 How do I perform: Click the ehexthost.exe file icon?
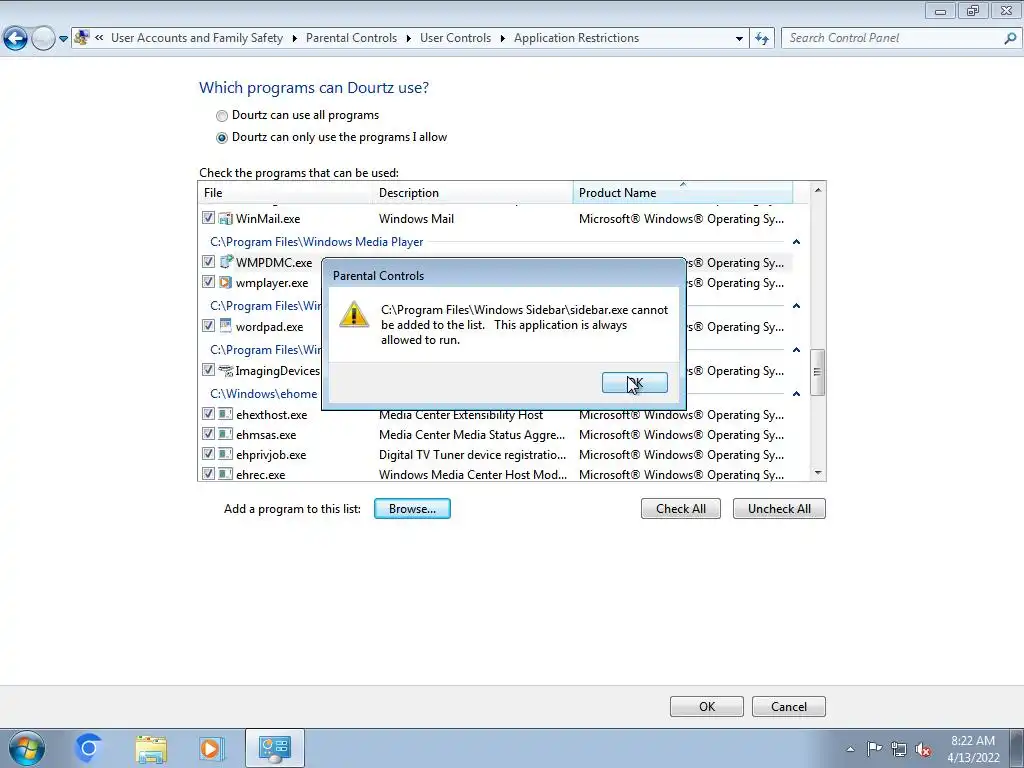pos(225,414)
